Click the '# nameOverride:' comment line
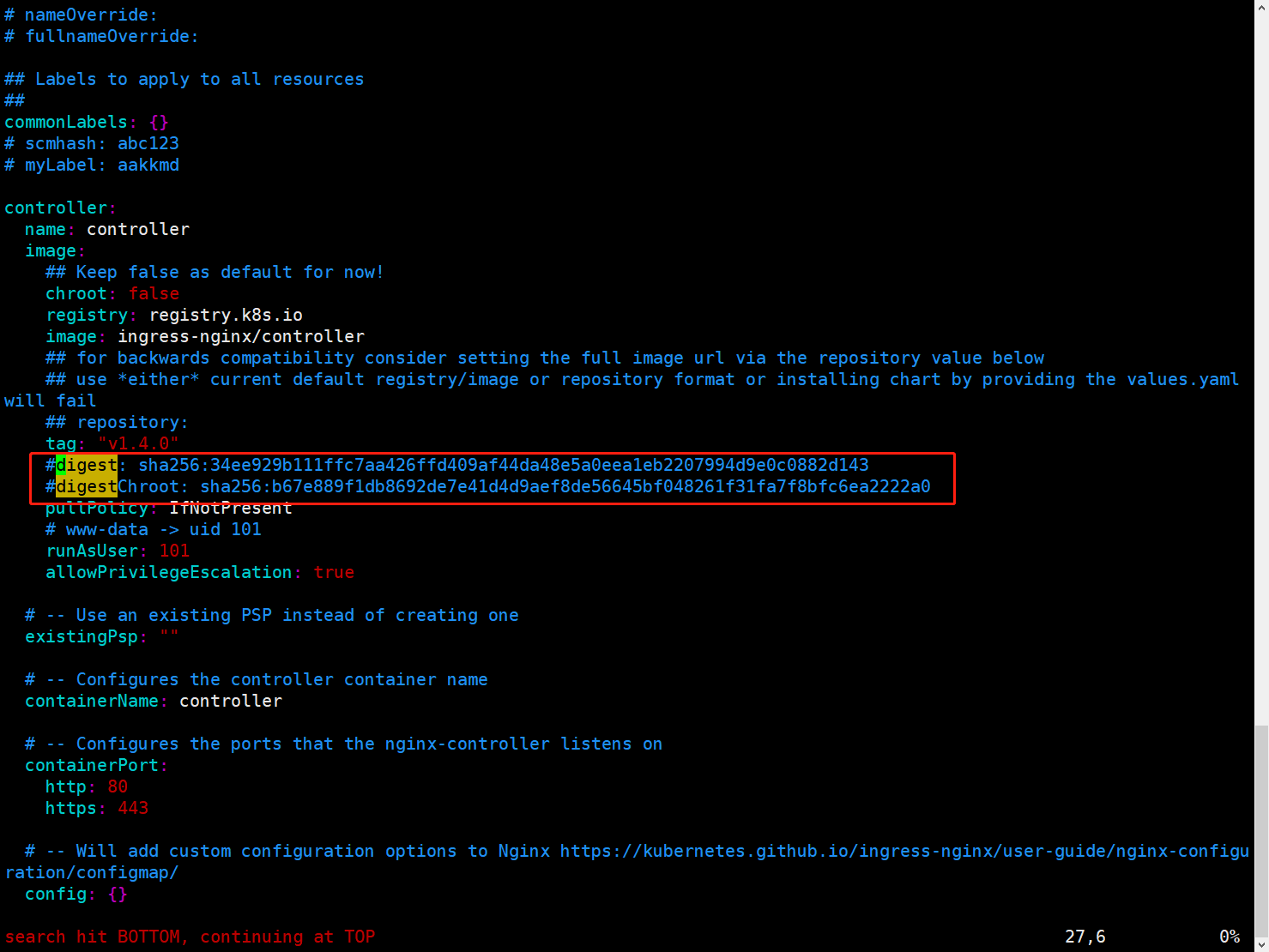The height and width of the screenshot is (952, 1269). (x=81, y=15)
